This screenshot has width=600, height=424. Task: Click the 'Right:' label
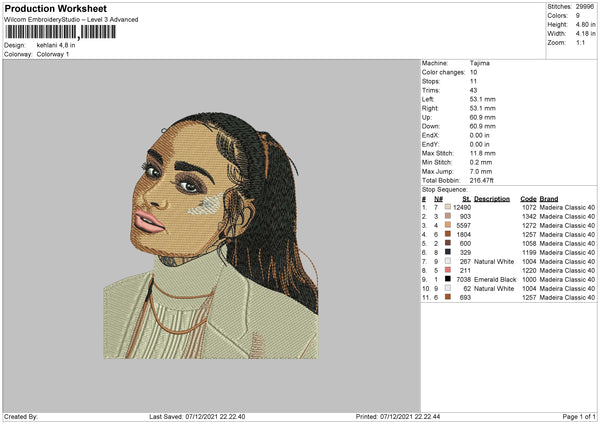(429, 108)
